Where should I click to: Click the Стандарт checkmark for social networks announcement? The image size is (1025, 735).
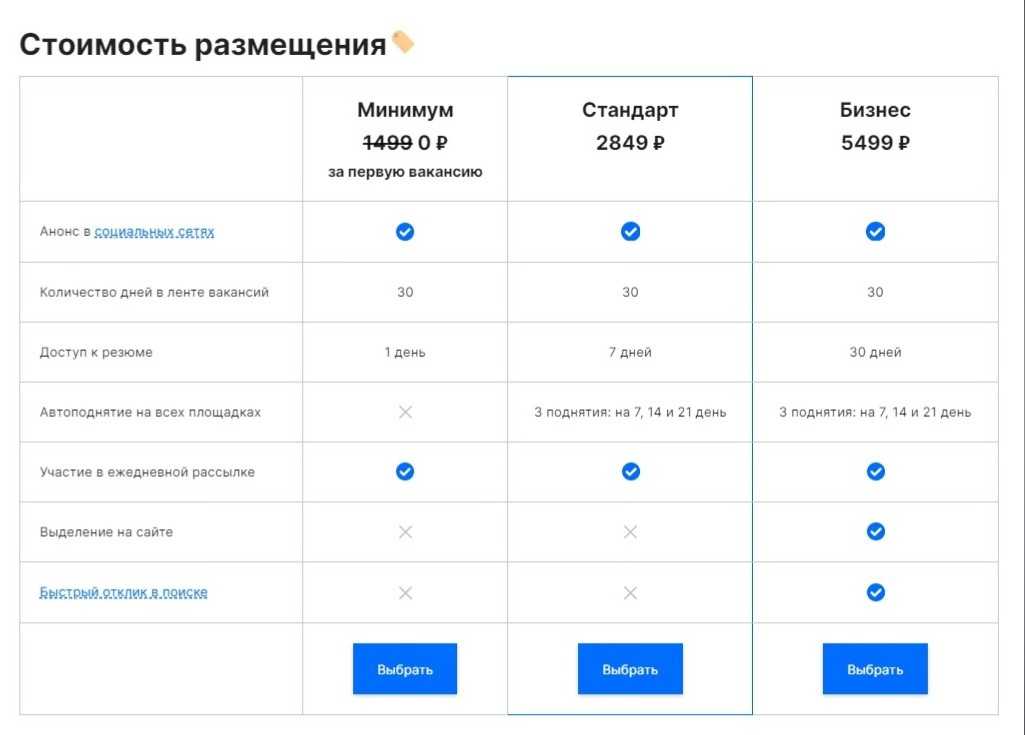(x=630, y=232)
